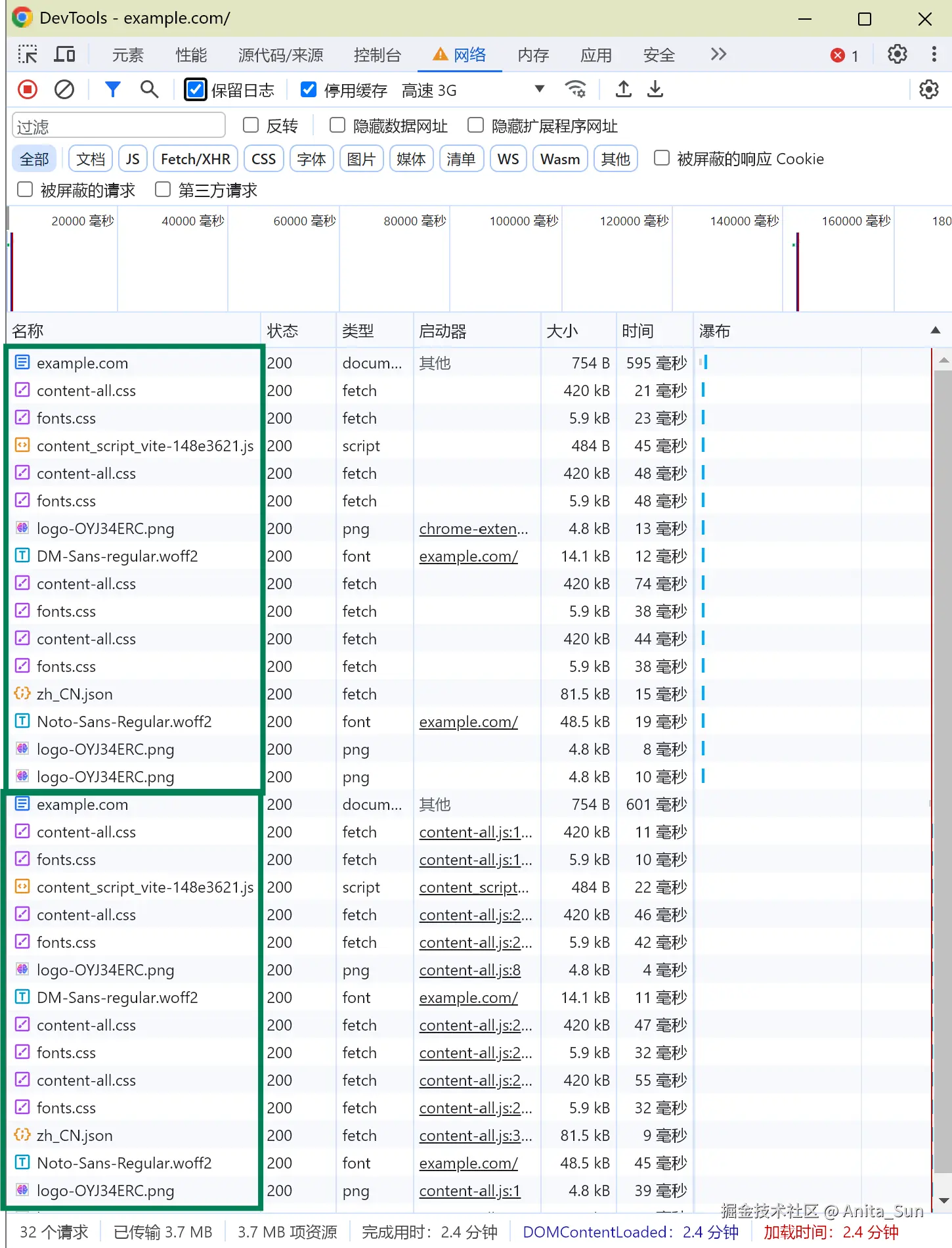Image resolution: width=952 pixels, height=1248 pixels.
Task: Switch to 内存 tab
Action: coord(533,55)
